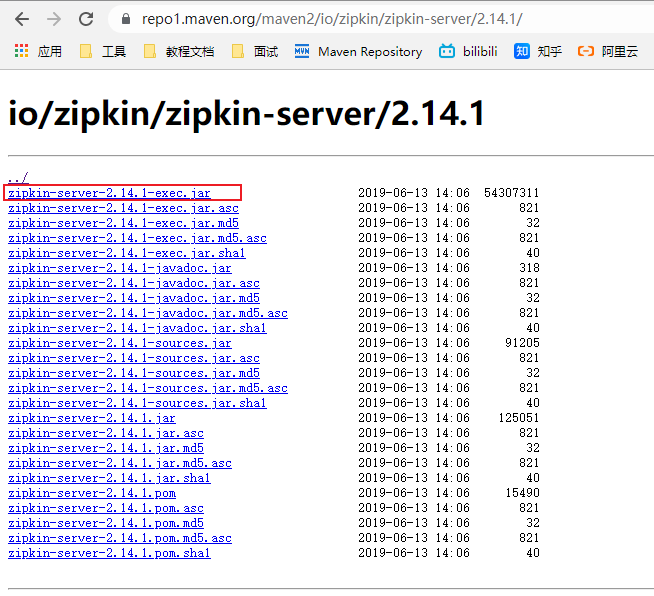Download zipkin-server-2.14.1-exec.jar

click(x=109, y=193)
